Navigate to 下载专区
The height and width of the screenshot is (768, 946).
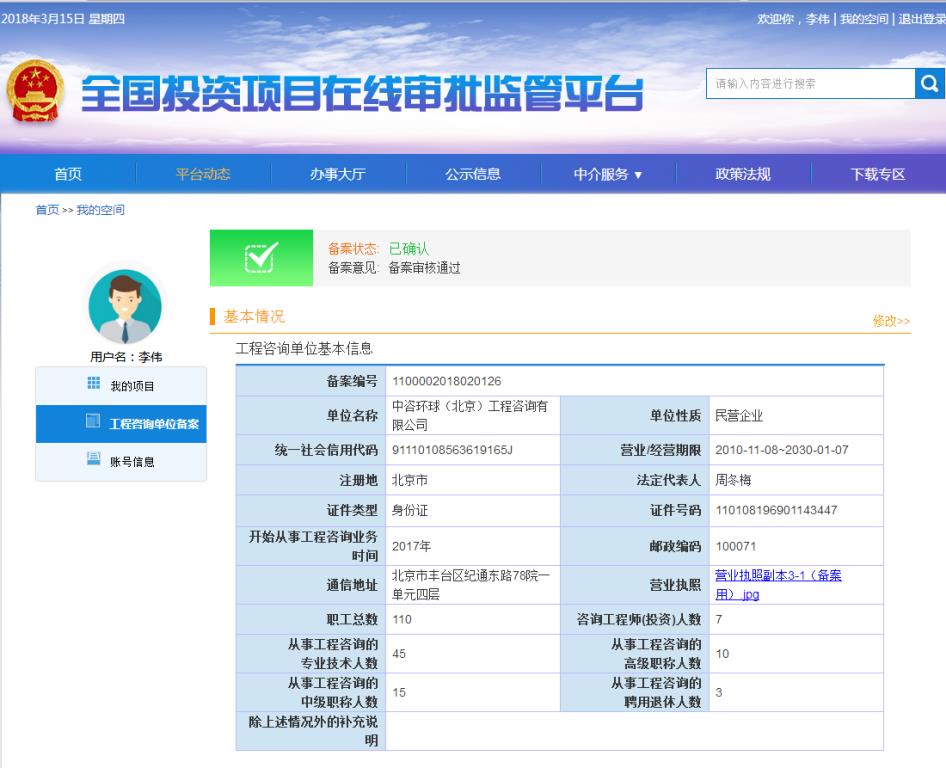[878, 175]
